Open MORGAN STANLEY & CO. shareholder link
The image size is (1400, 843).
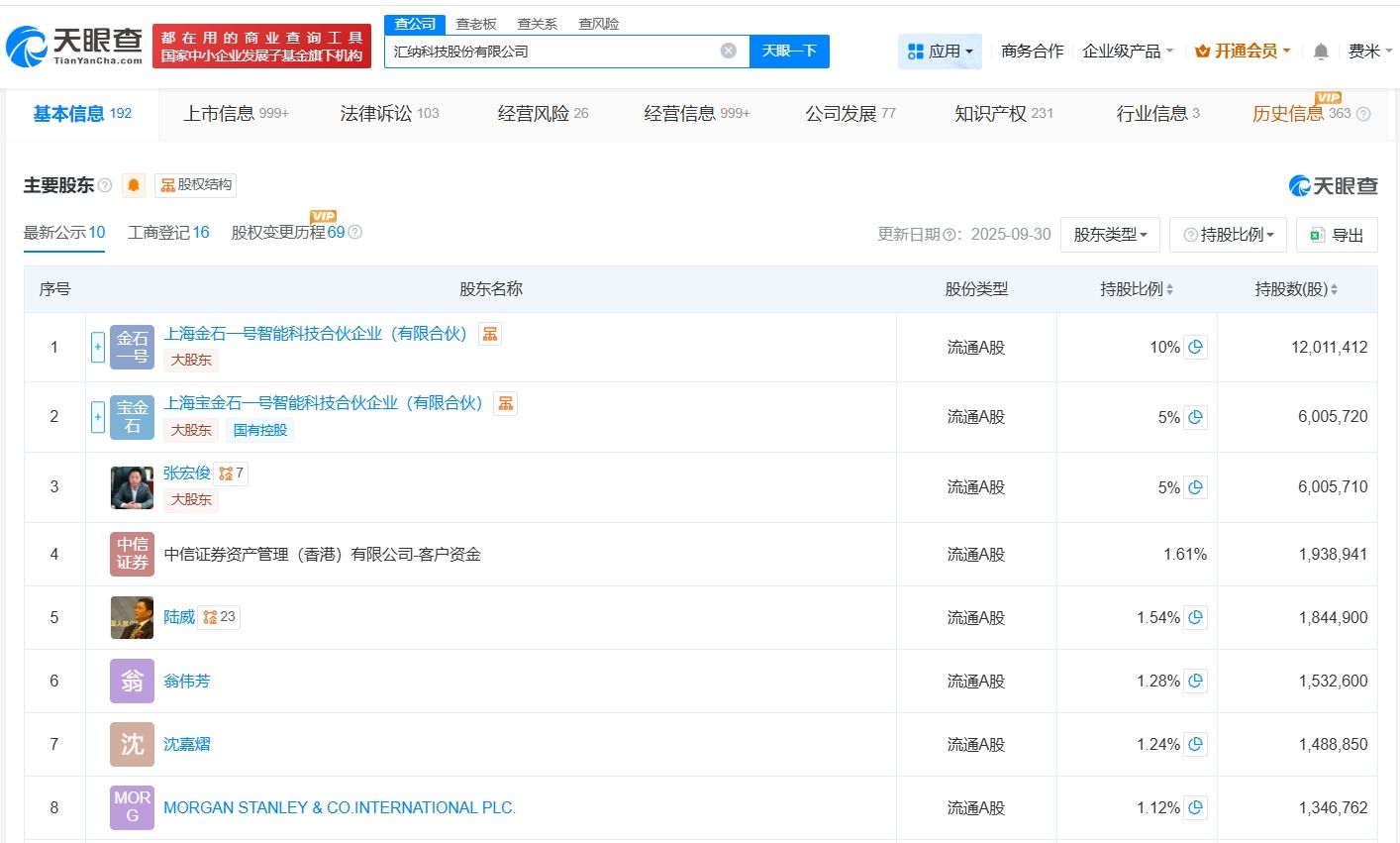tap(340, 808)
